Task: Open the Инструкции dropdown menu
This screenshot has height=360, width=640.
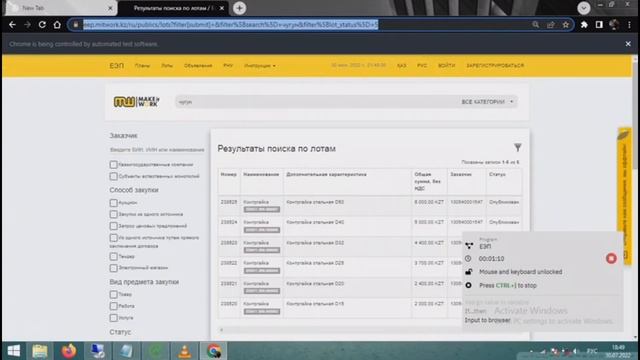Action: [x=260, y=66]
